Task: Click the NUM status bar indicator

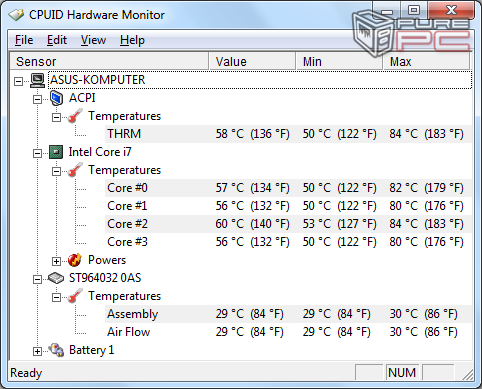Action: tap(402, 373)
